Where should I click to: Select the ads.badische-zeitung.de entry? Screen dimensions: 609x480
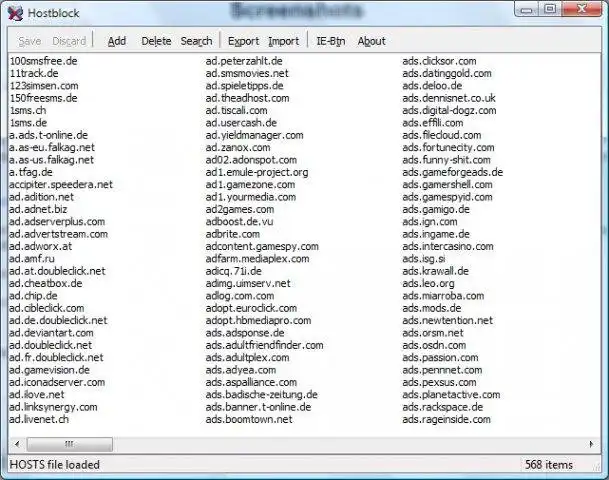click(262, 395)
